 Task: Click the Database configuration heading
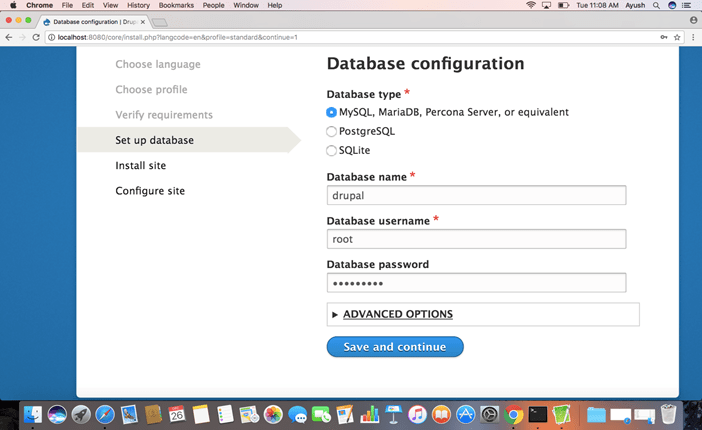pos(425,64)
